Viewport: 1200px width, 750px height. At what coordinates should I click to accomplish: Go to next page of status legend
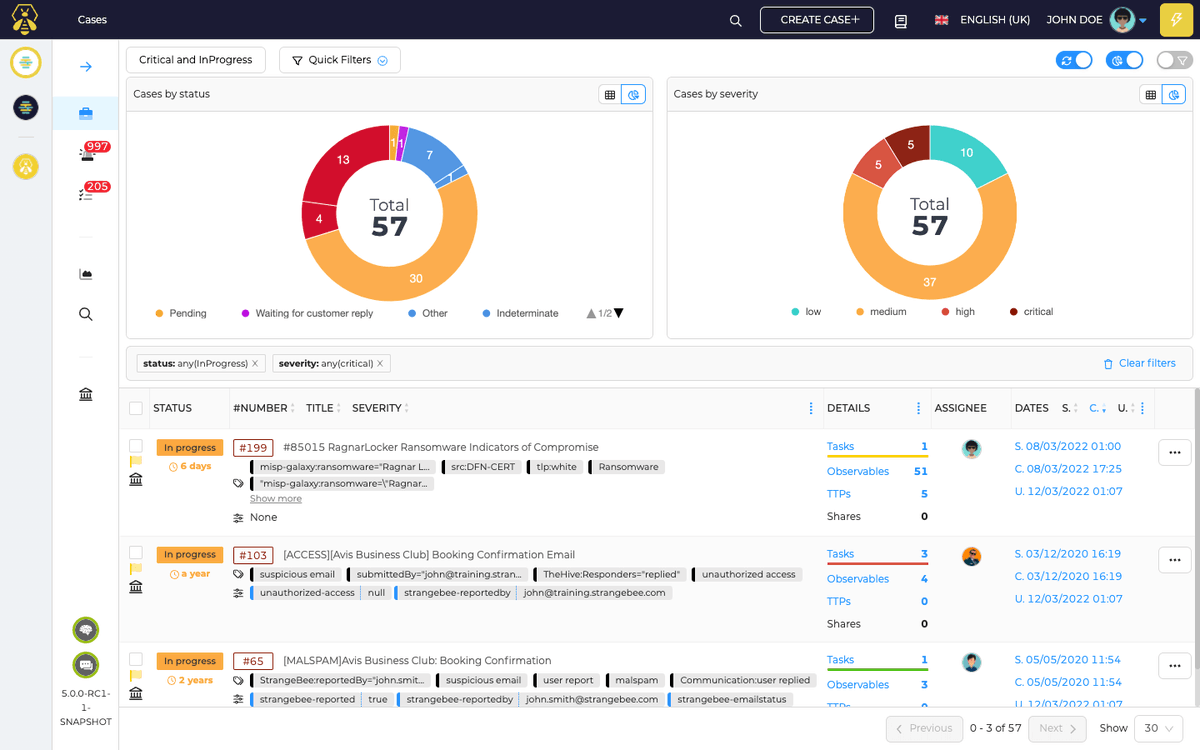pyautogui.click(x=619, y=313)
